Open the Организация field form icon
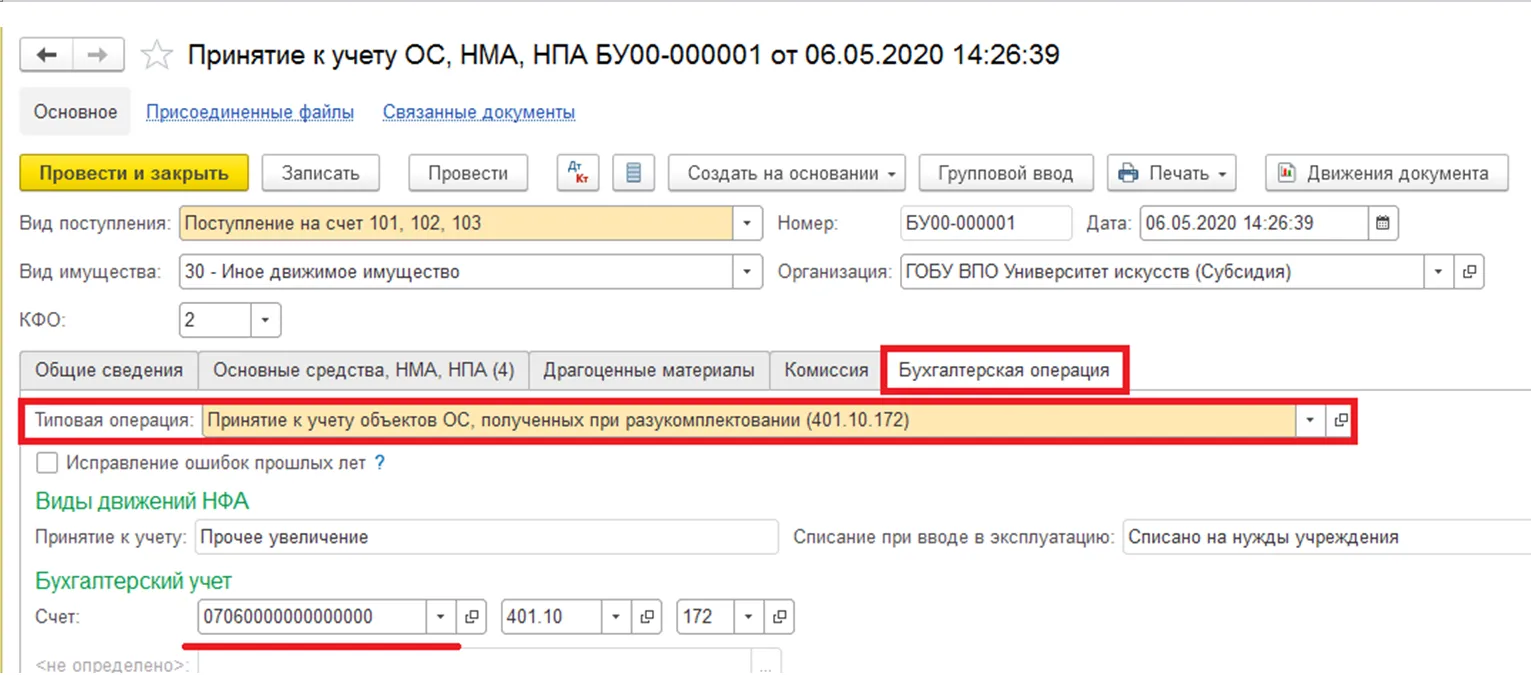Image resolution: width=1531 pixels, height=675 pixels. pyautogui.click(x=1468, y=271)
